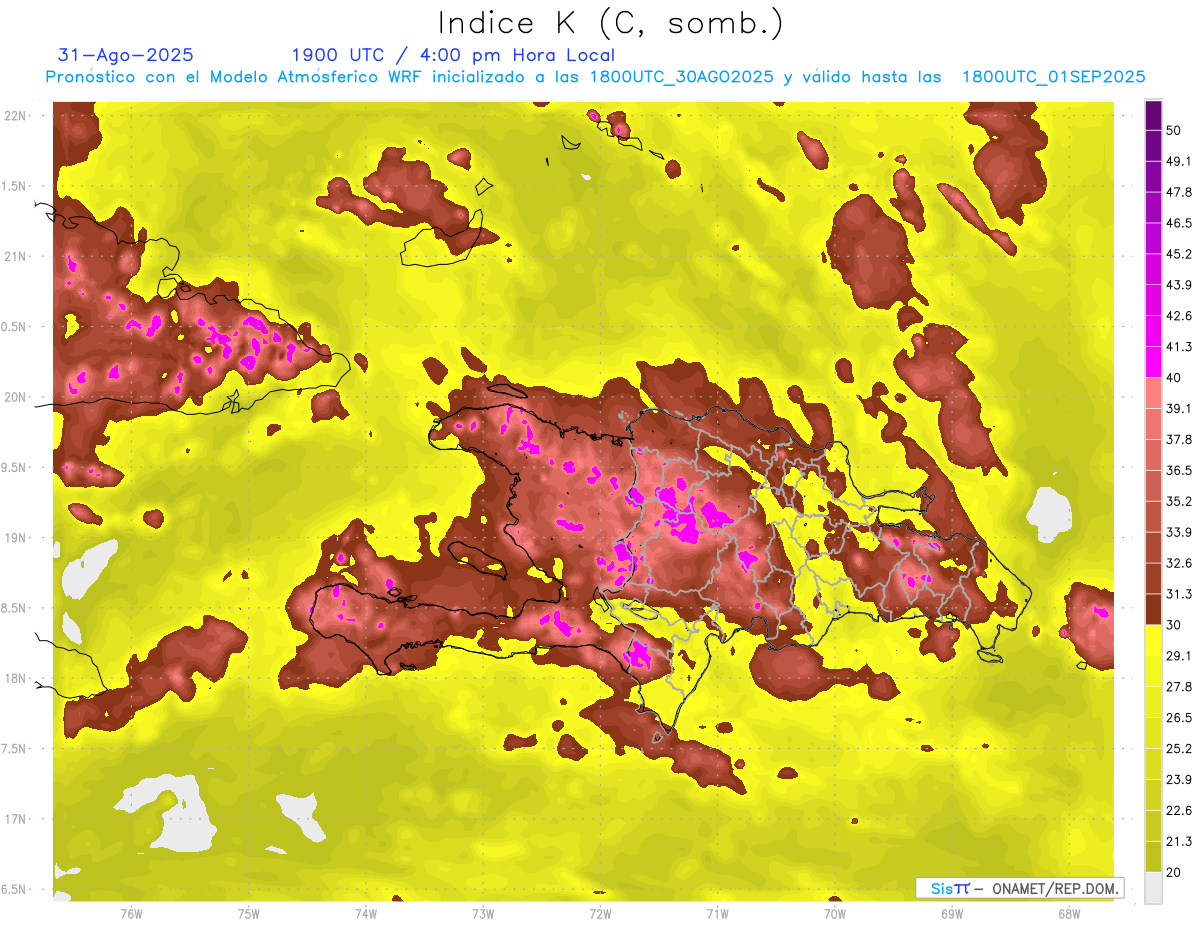Image resolution: width=1200 pixels, height=927 pixels.
Task: Click the colorbar value "42.6"
Action: coord(1179,316)
